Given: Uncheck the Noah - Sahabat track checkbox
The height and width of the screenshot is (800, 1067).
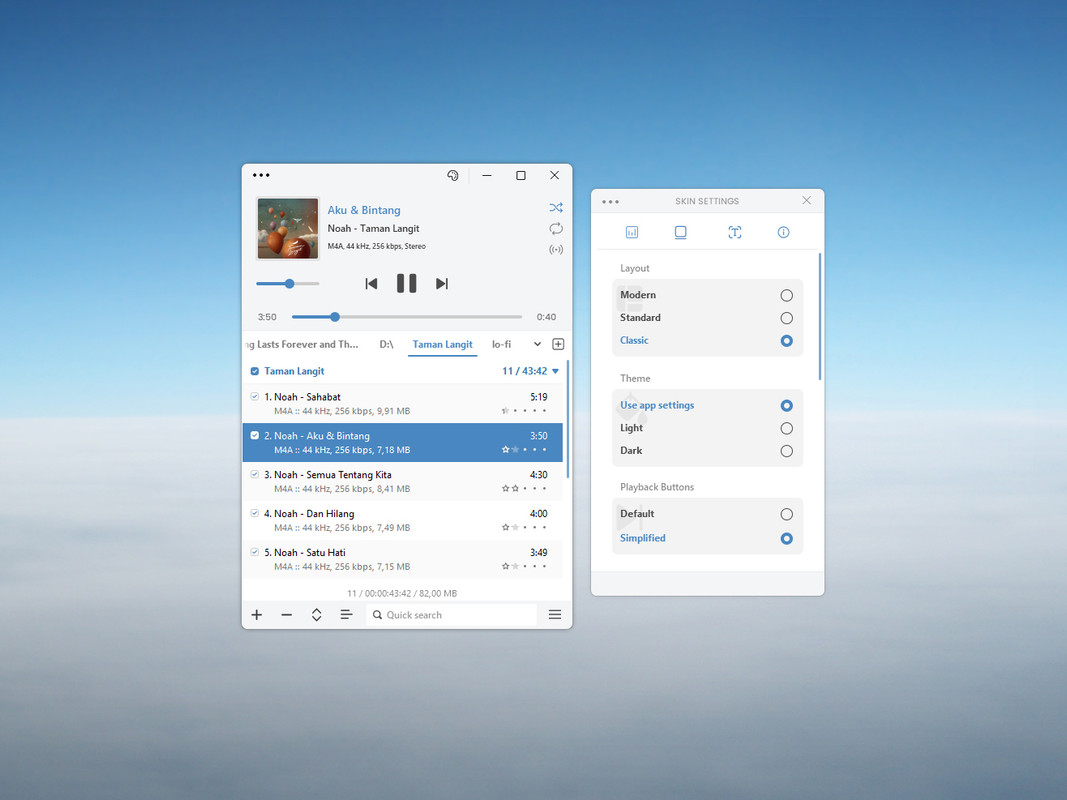Looking at the screenshot, I should [x=255, y=397].
